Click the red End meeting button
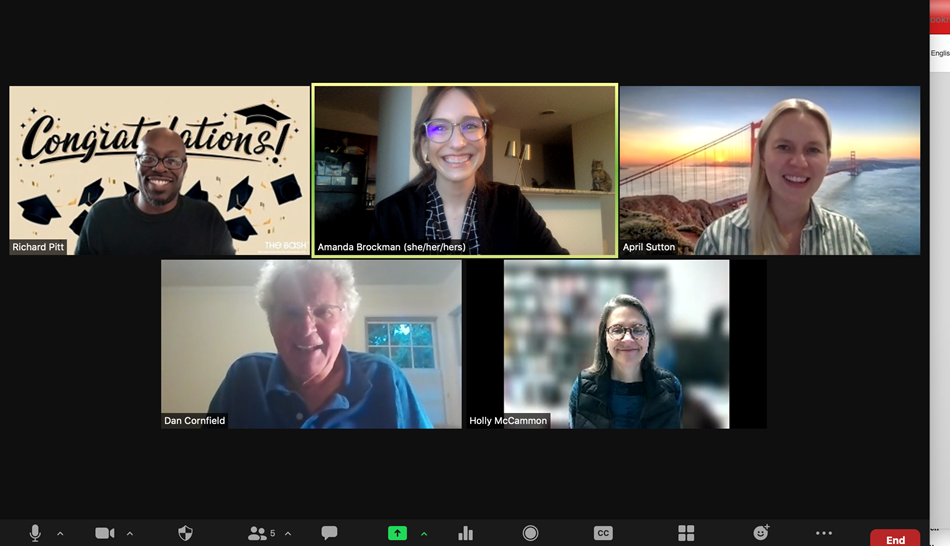Viewport: 950px width, 546px height. pos(895,539)
